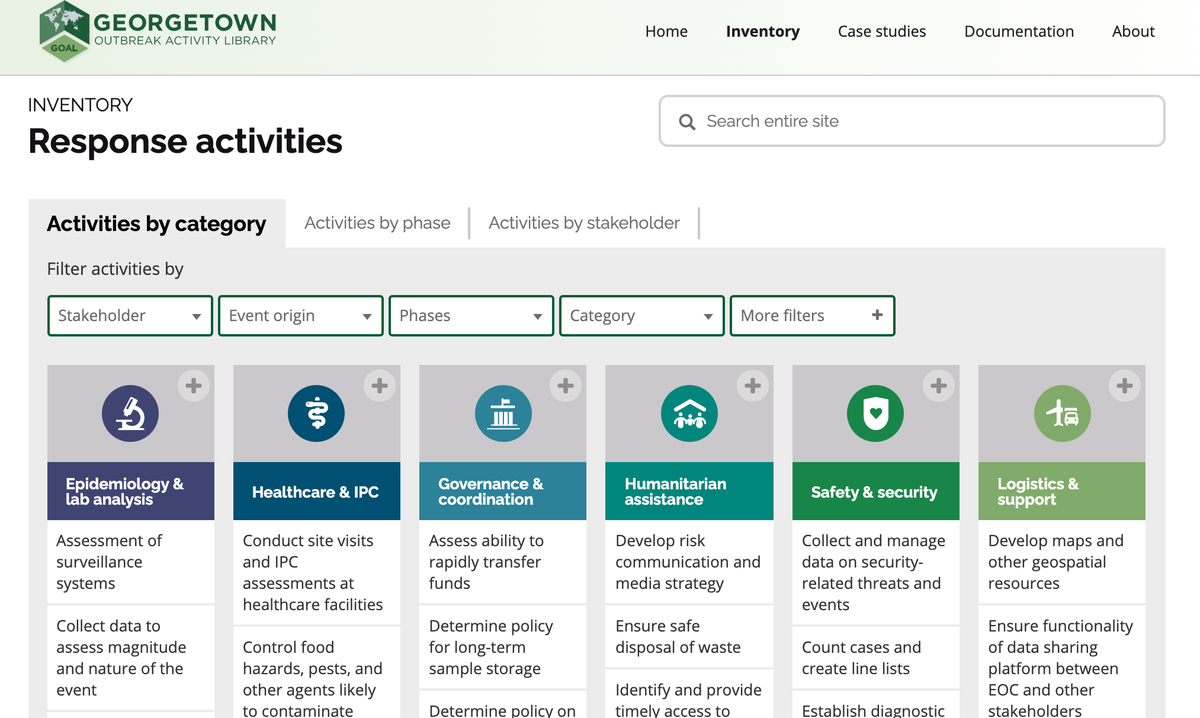The image size is (1200, 718).
Task: Open the Category filter dropdown
Action: pyautogui.click(x=642, y=315)
